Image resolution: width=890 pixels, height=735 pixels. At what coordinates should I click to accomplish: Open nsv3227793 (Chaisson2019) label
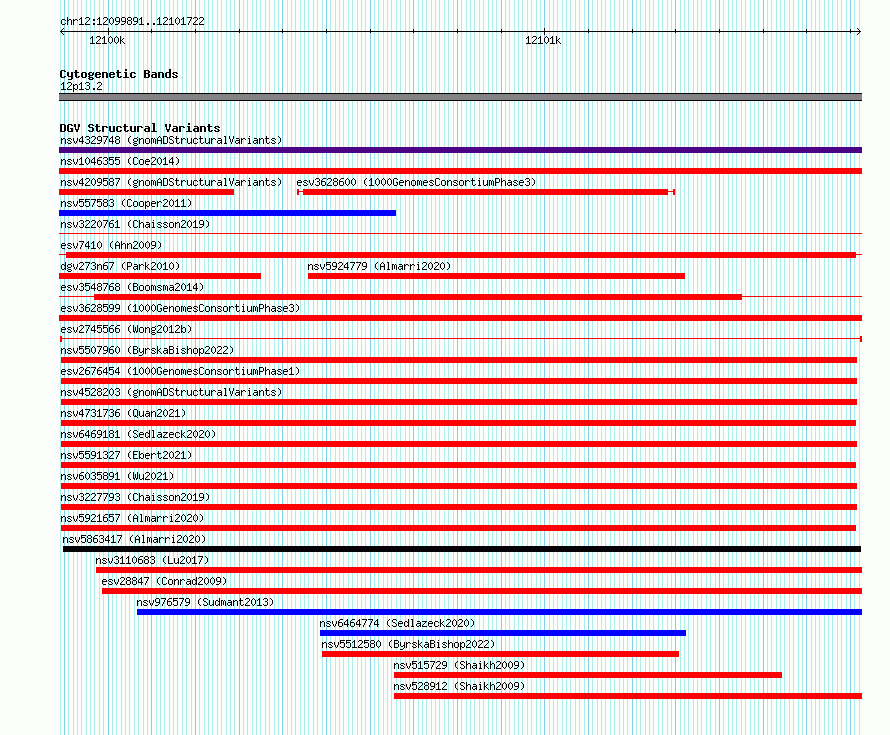(x=135, y=497)
